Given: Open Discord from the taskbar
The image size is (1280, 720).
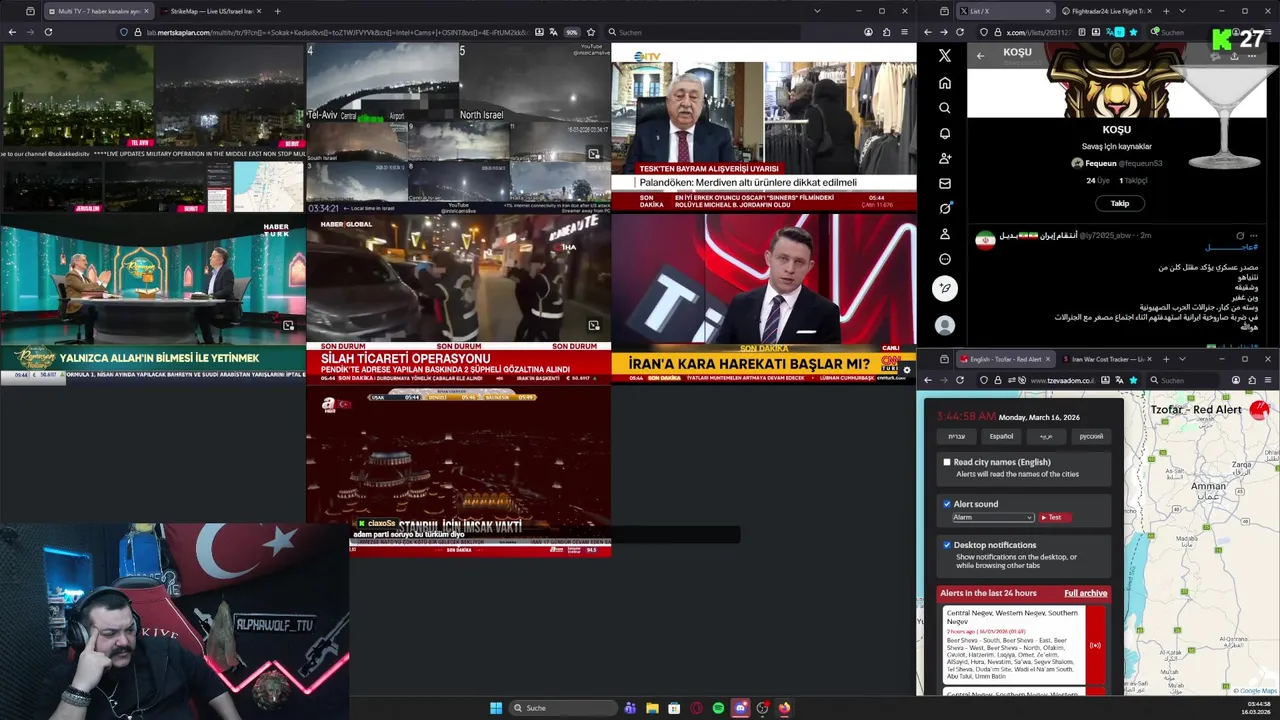Looking at the screenshot, I should click(740, 708).
